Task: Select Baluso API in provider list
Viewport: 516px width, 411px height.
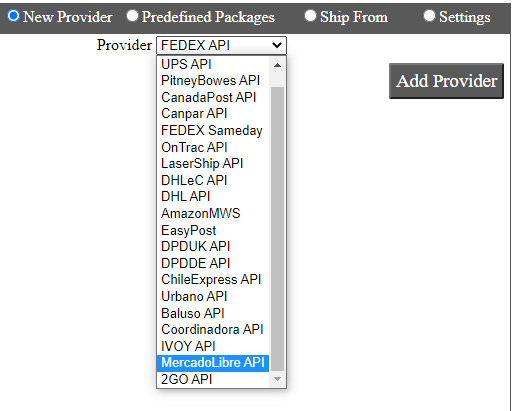Action: pyautogui.click(x=213, y=313)
